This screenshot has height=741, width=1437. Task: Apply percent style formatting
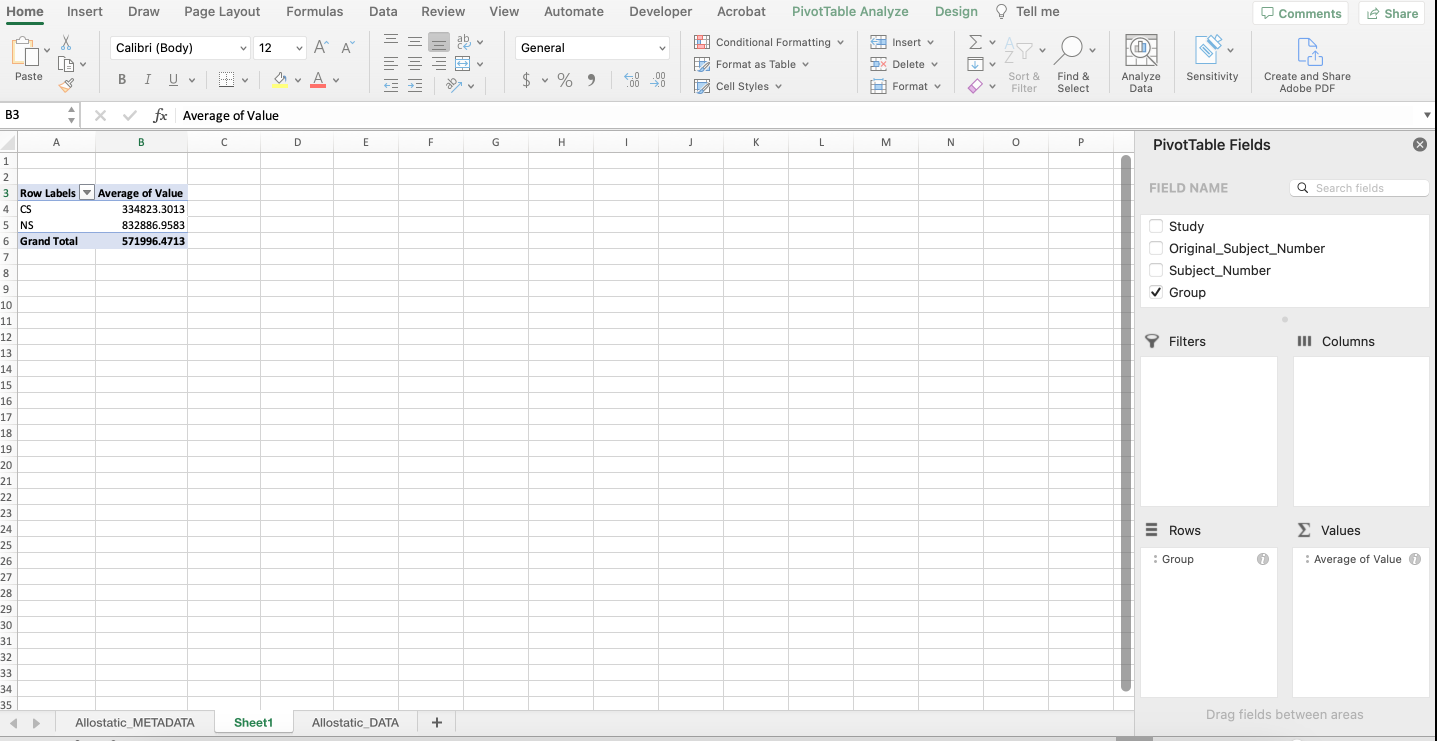[x=565, y=80]
